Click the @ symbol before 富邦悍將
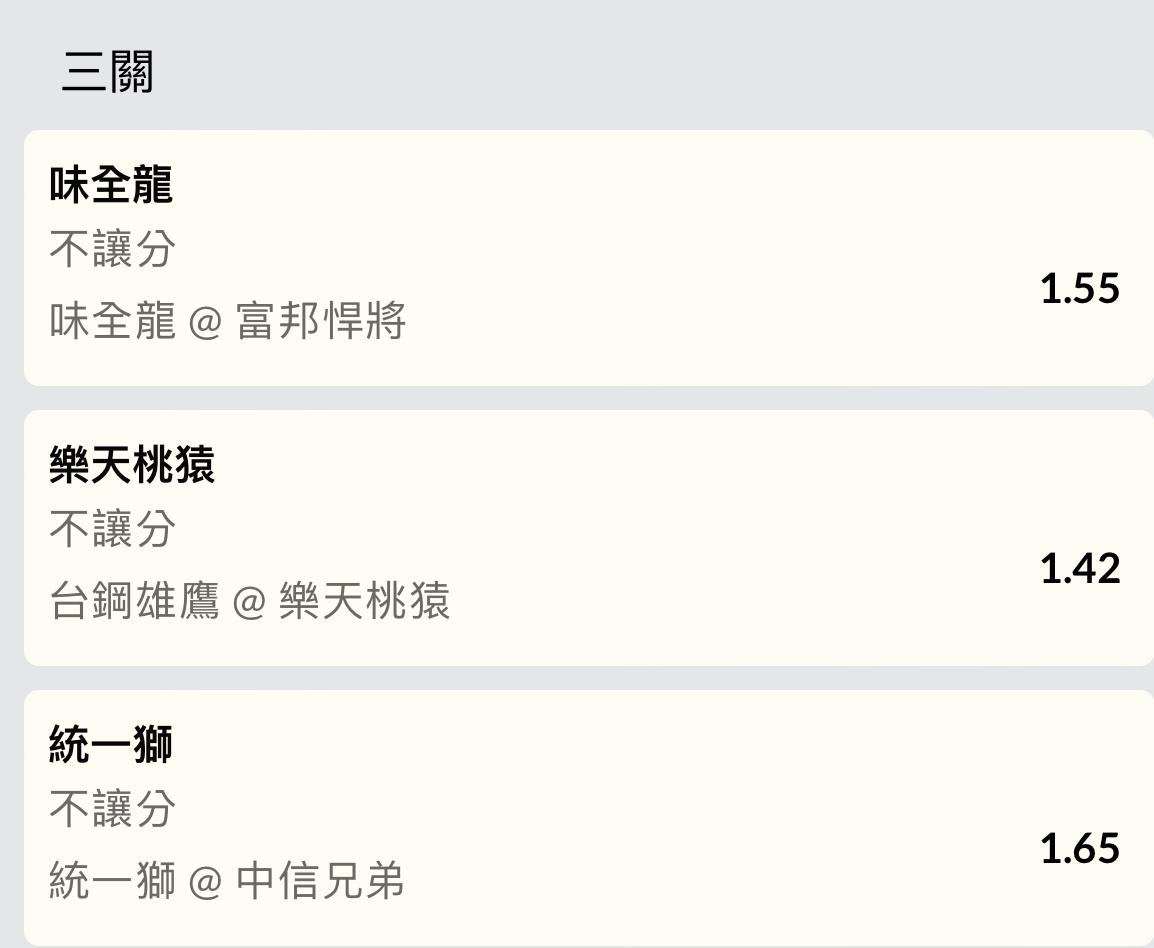1154x948 pixels. (x=205, y=323)
